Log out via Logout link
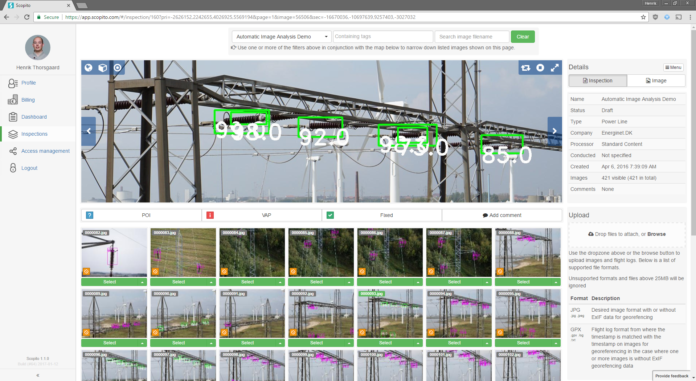Screen dimensions: 696x381 29,168
